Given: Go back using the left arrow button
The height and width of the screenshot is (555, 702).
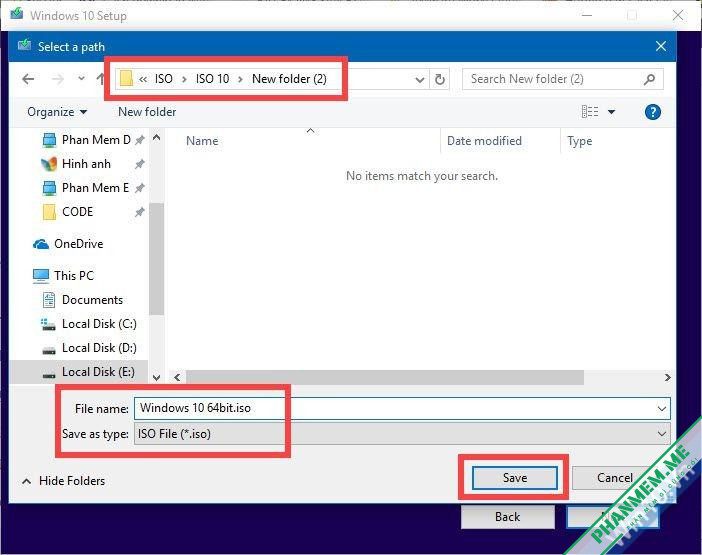Looking at the screenshot, I should (x=28, y=79).
